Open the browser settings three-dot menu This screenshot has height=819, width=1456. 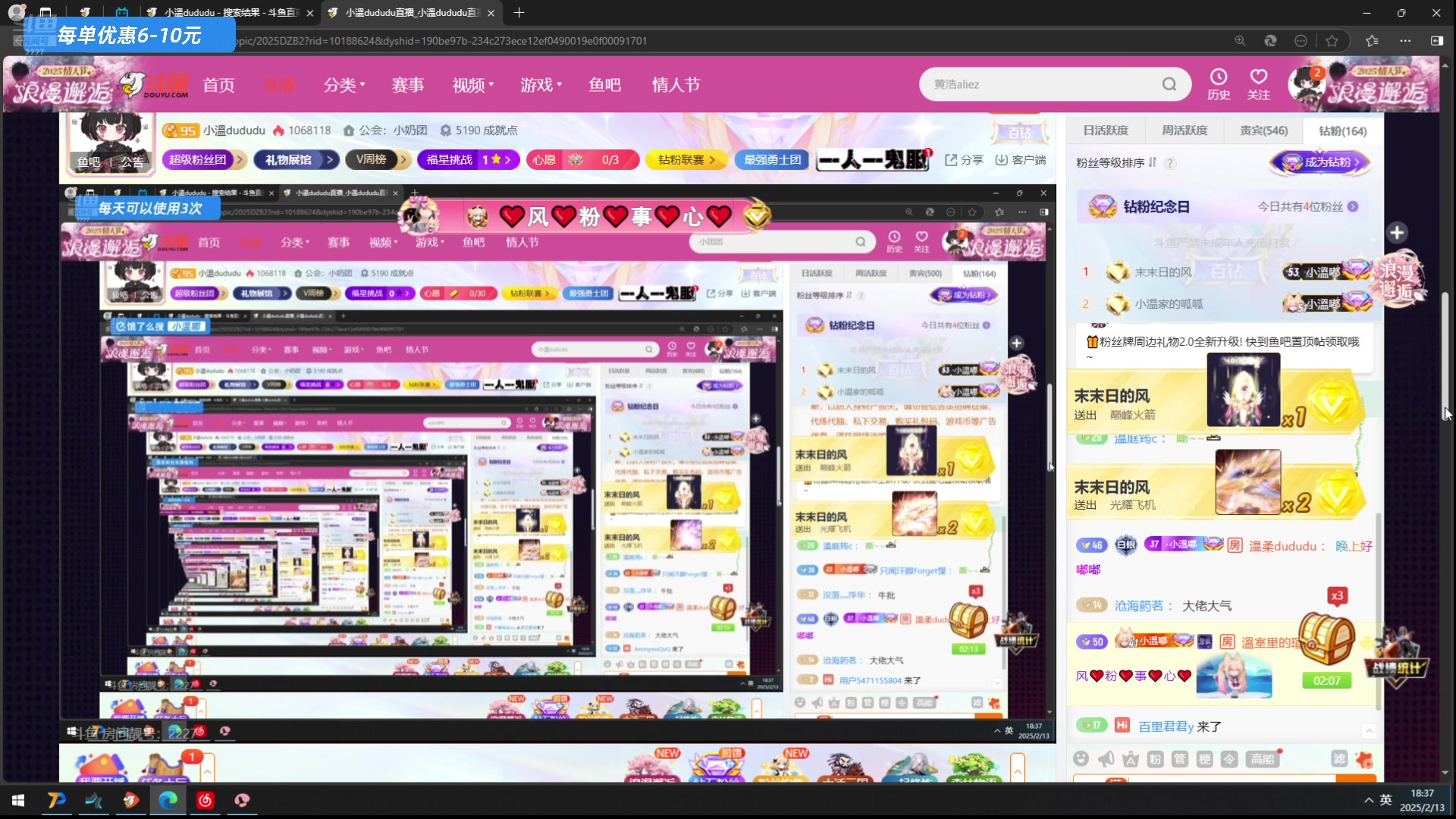click(x=1405, y=41)
